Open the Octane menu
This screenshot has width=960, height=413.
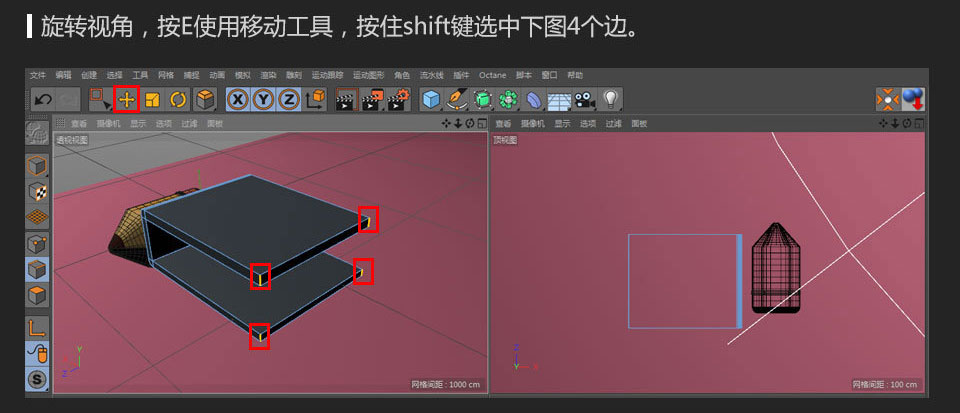pyautogui.click(x=492, y=75)
